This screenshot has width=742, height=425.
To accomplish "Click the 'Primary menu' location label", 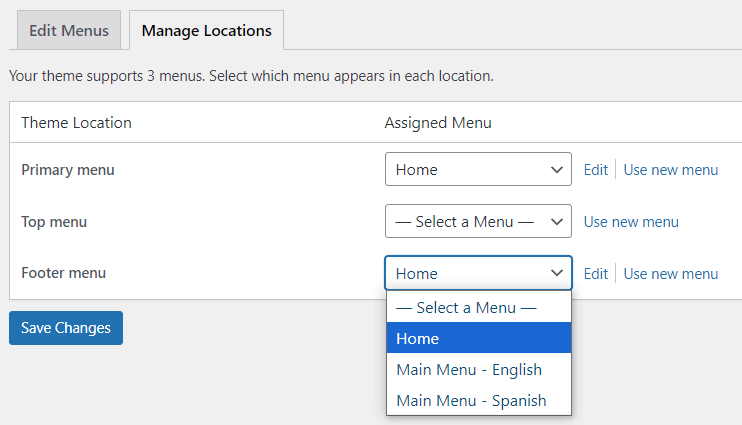I will pyautogui.click(x=68, y=169).
